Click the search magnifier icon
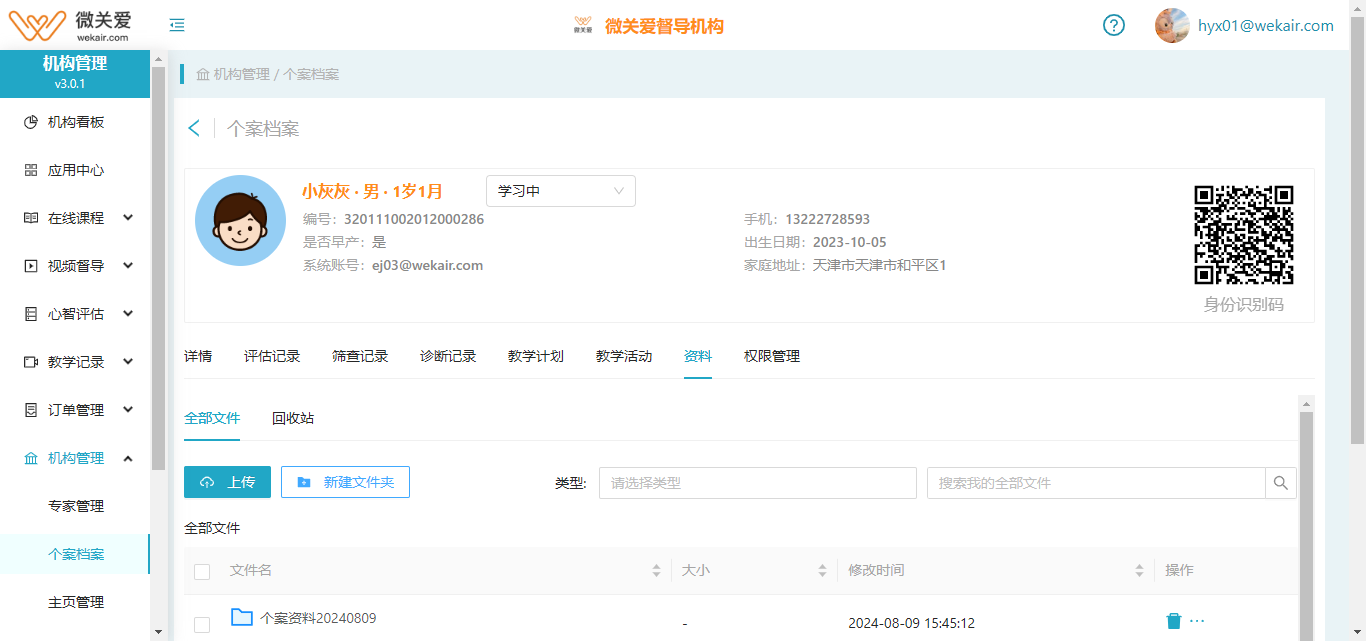 tap(1281, 483)
